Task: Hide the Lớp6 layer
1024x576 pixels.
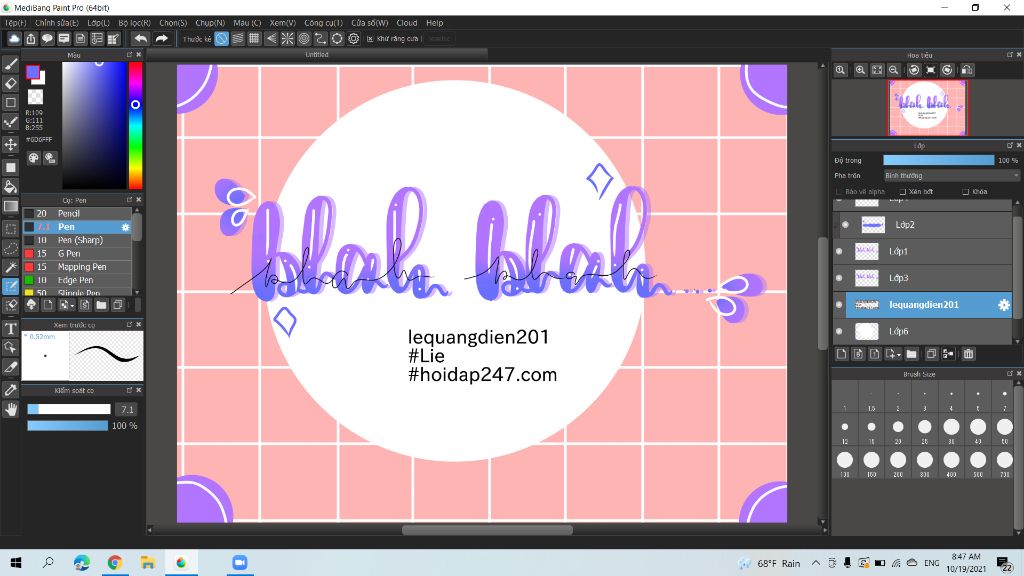Action: point(839,332)
